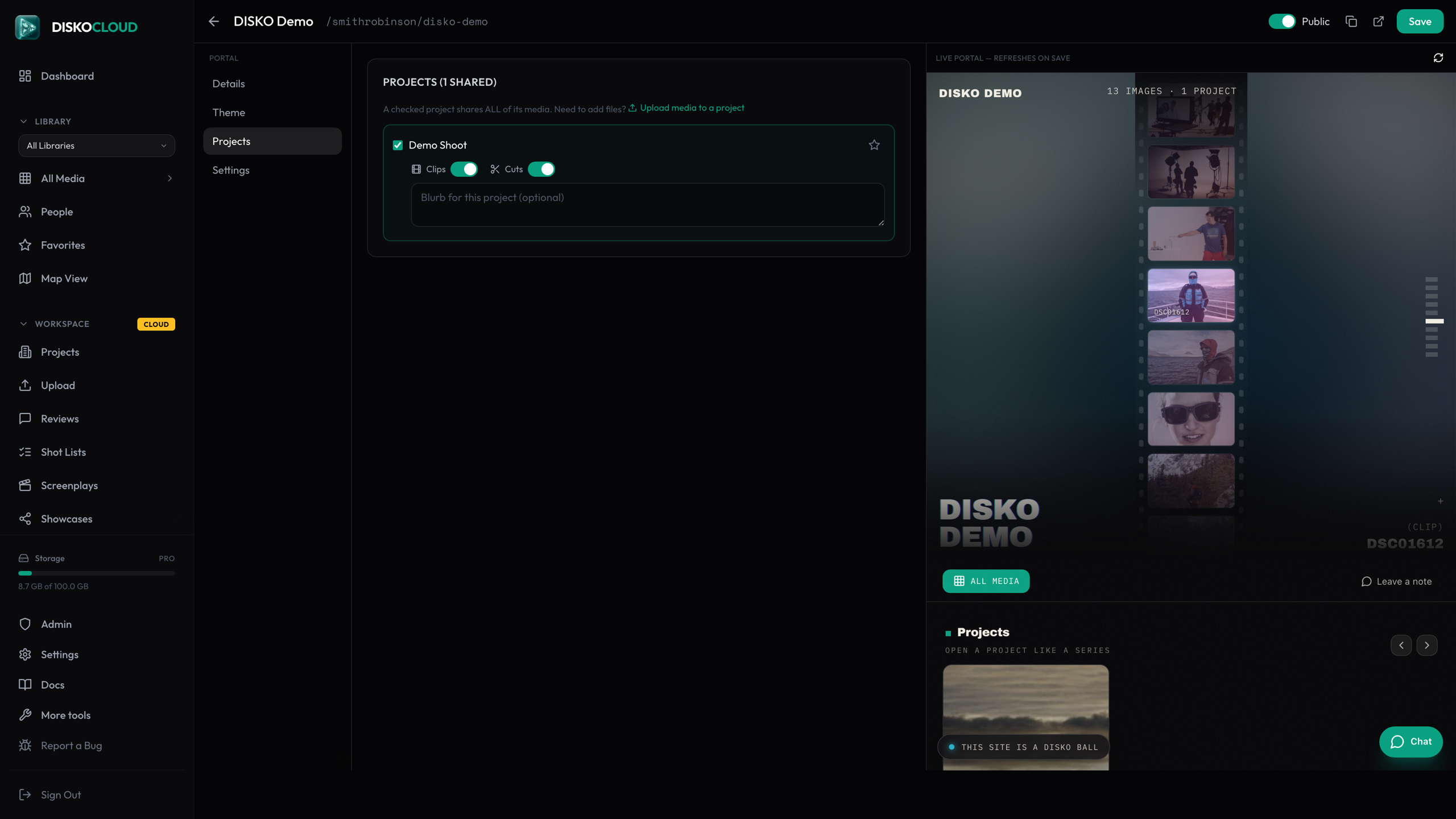Viewport: 1456px width, 819px height.
Task: Save the portal changes
Action: 1420,22
